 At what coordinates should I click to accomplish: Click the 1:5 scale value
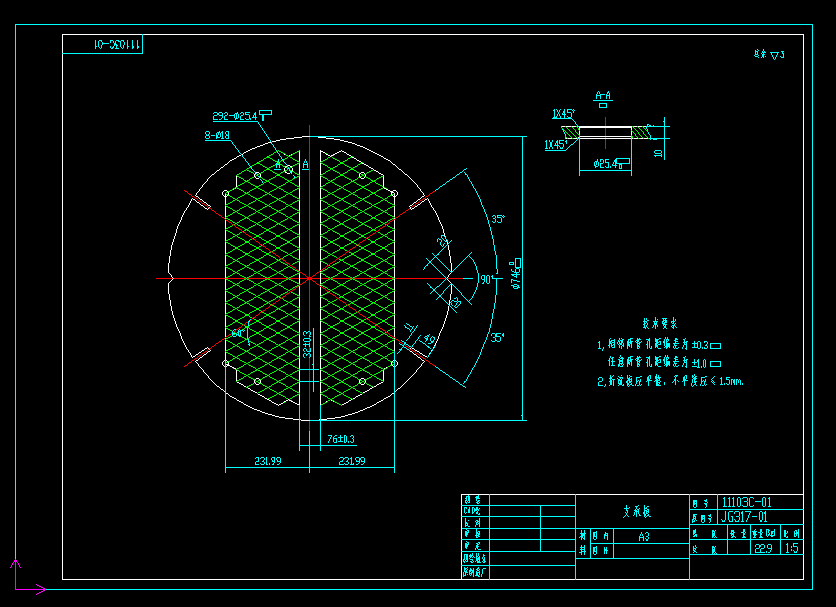point(792,548)
